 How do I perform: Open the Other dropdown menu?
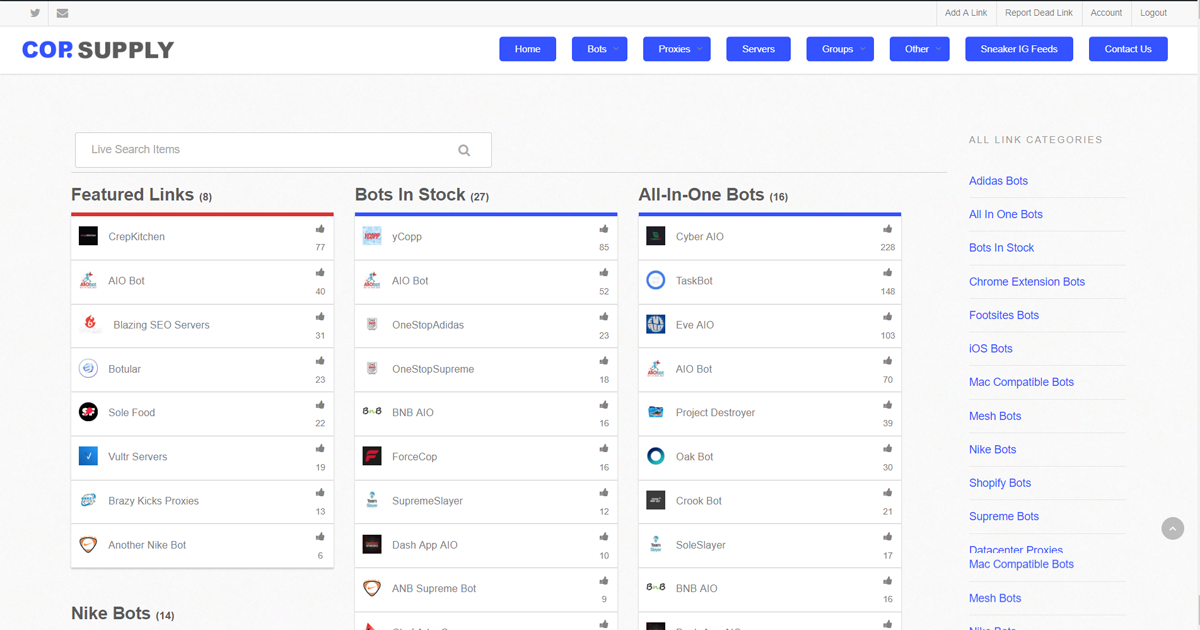tap(920, 49)
